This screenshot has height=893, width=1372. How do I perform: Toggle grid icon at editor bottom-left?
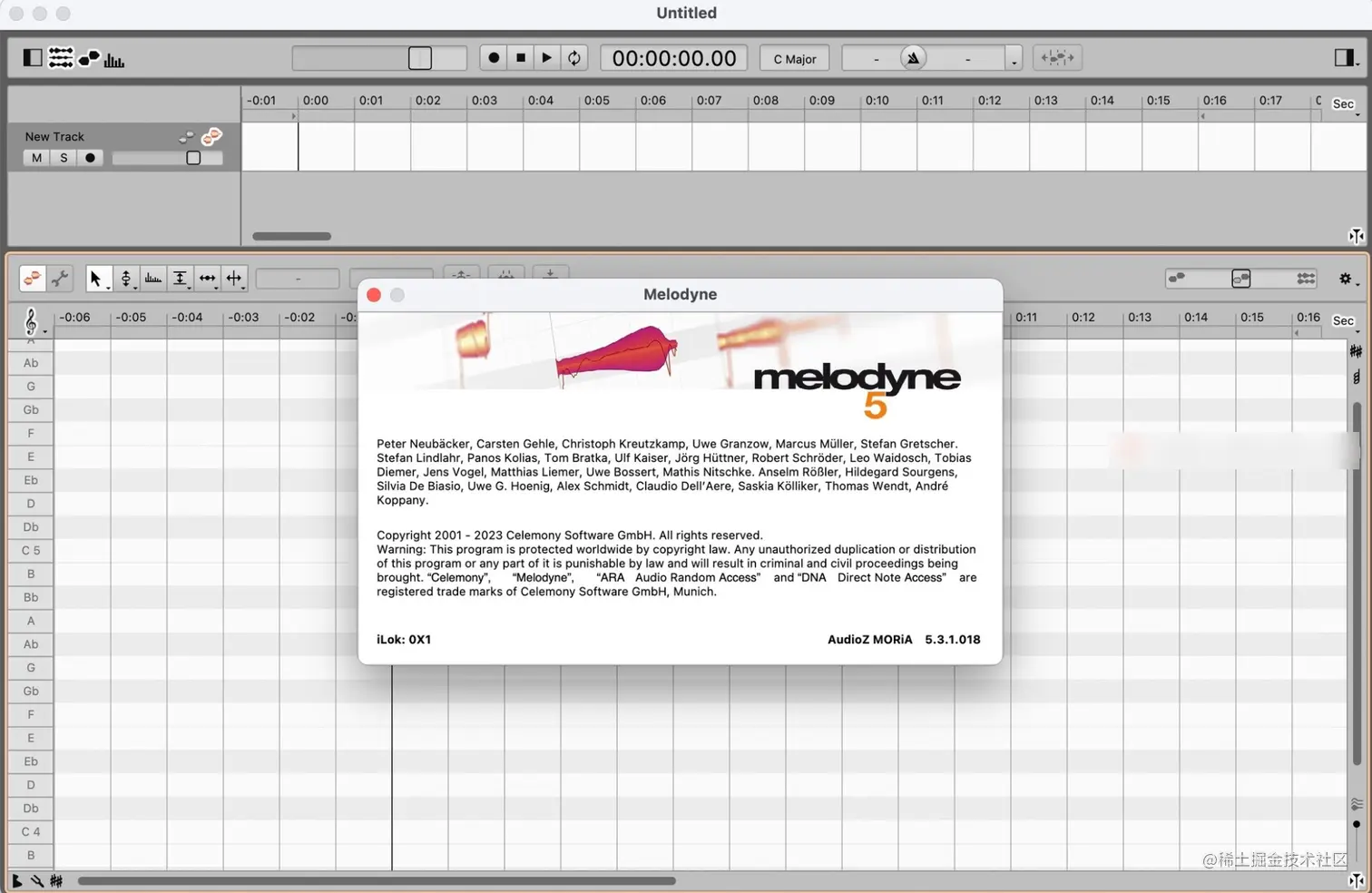pos(56,880)
